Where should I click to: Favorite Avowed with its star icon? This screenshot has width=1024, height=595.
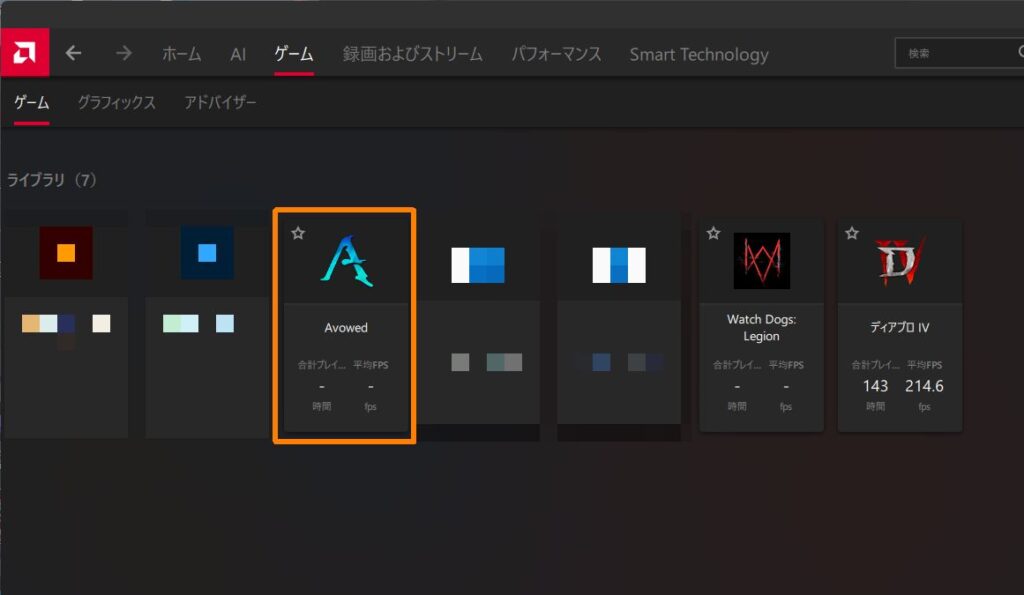(x=298, y=233)
